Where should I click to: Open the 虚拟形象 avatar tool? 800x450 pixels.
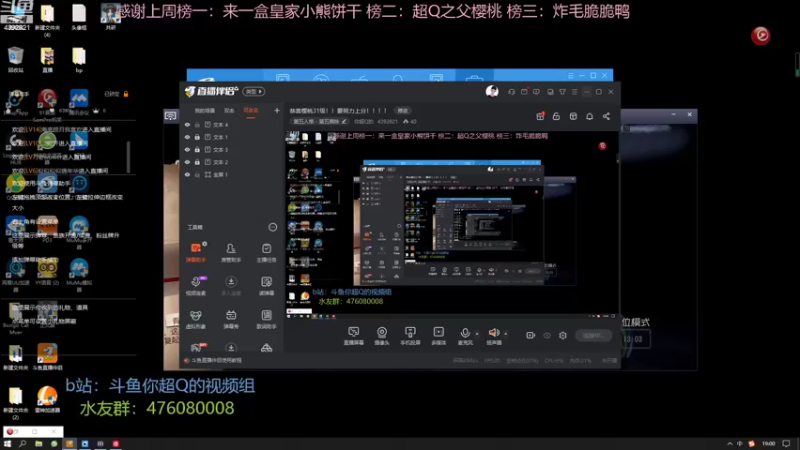tap(195, 319)
